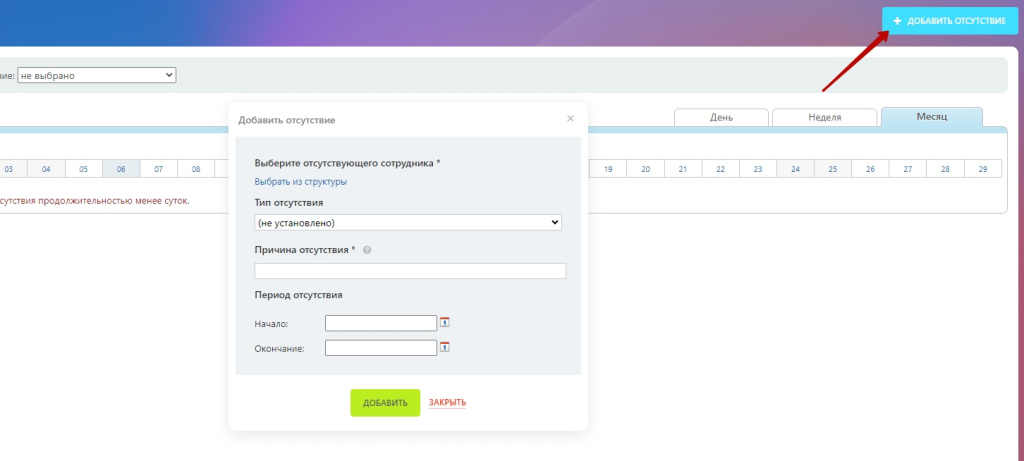
Task: Click the Добавить отсутствие top button
Action: [948, 21]
